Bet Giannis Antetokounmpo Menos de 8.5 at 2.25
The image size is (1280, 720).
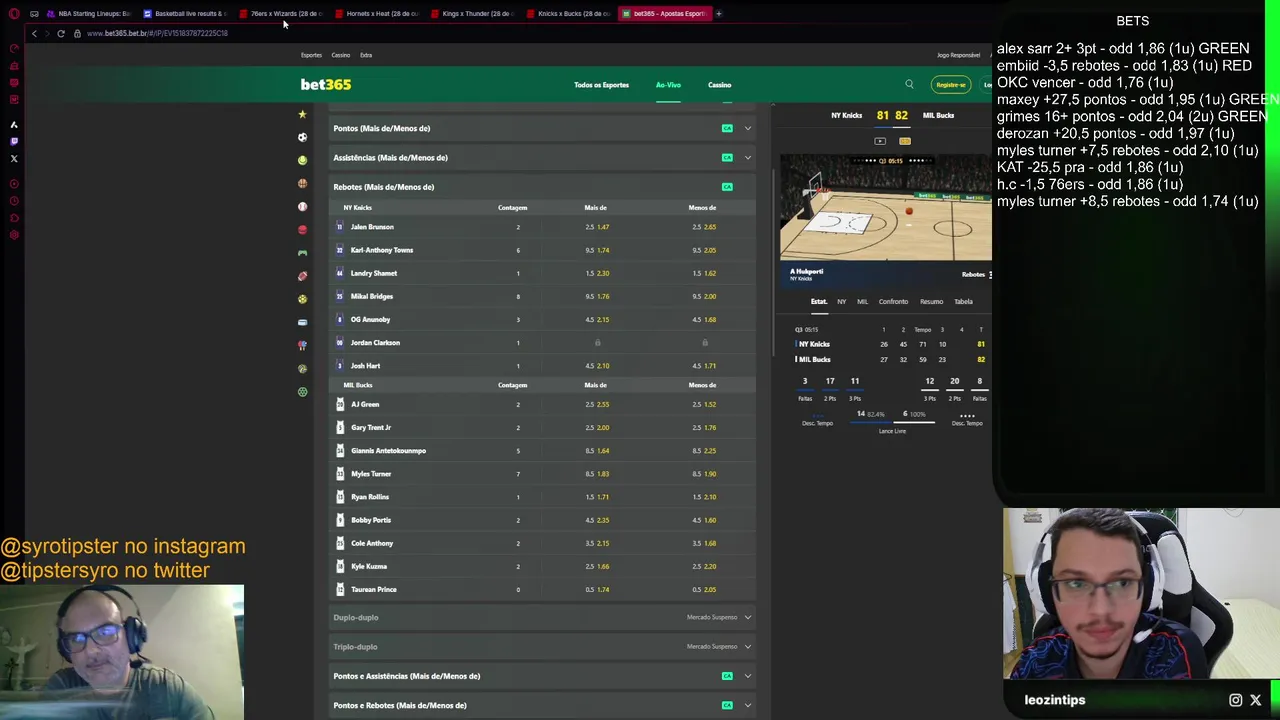tap(704, 451)
